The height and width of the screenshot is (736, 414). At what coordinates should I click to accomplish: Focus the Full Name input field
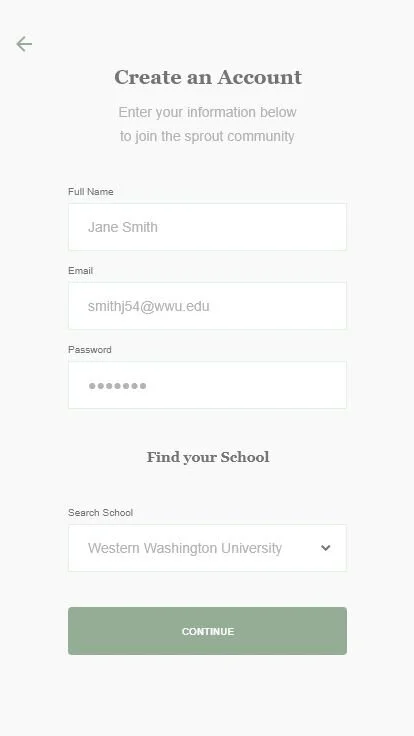[207, 227]
